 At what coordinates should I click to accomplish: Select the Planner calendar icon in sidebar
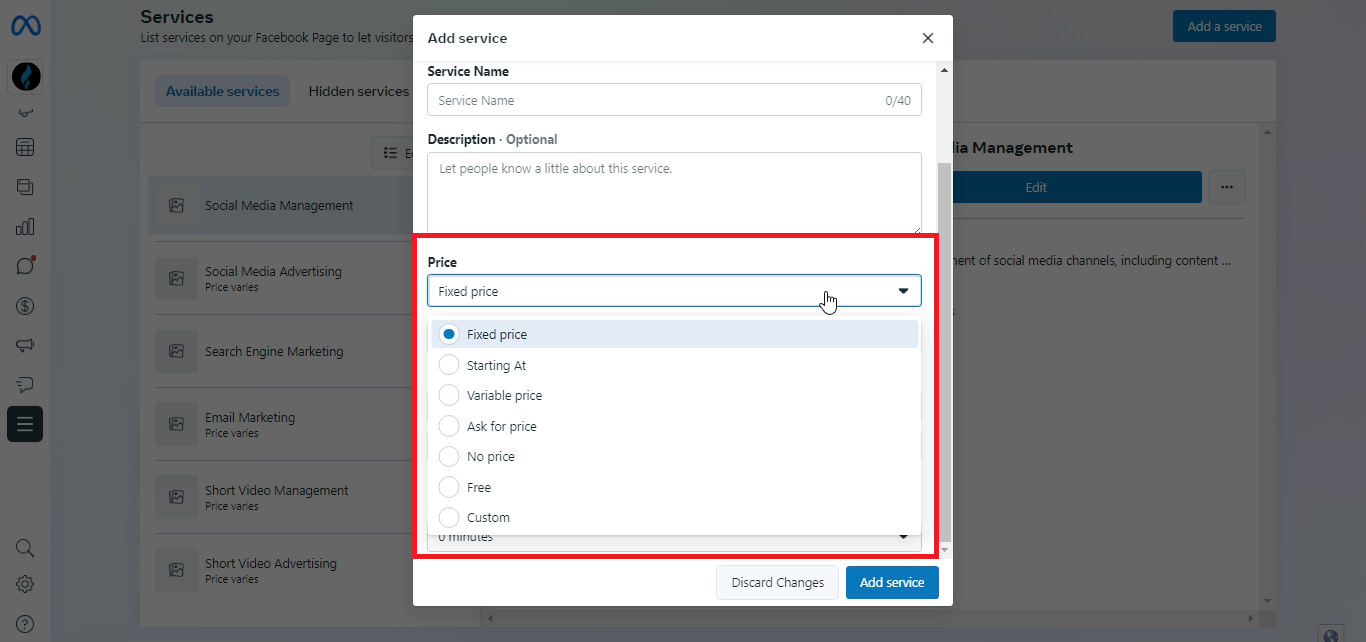[x=25, y=148]
